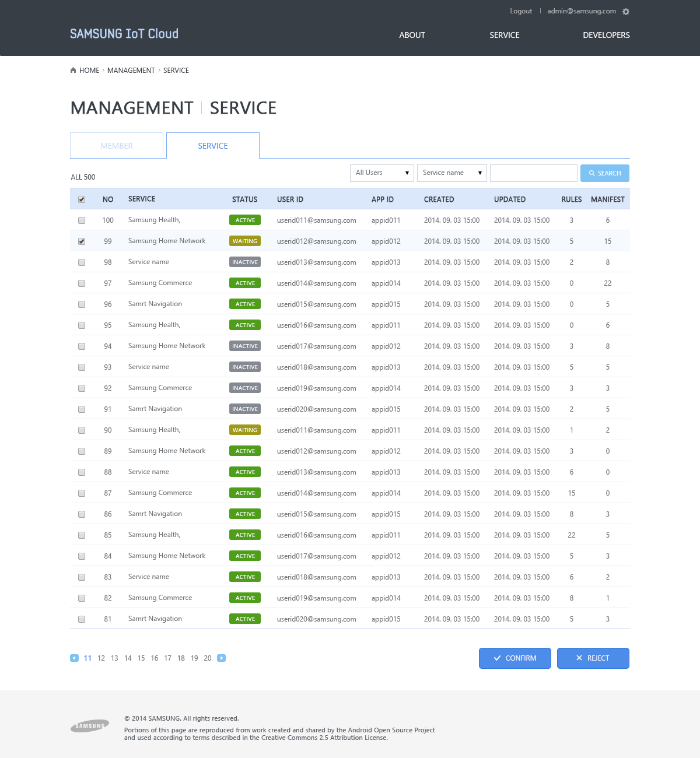
Task: Go to previous pagination set arrow
Action: (74, 658)
